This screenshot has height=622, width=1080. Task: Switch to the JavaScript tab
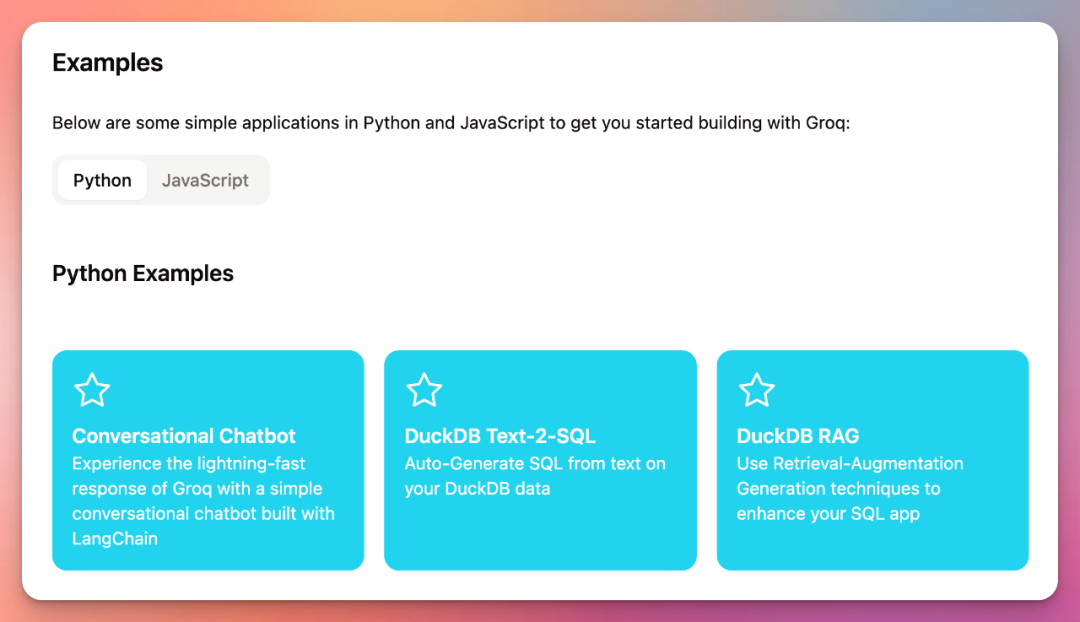(205, 180)
